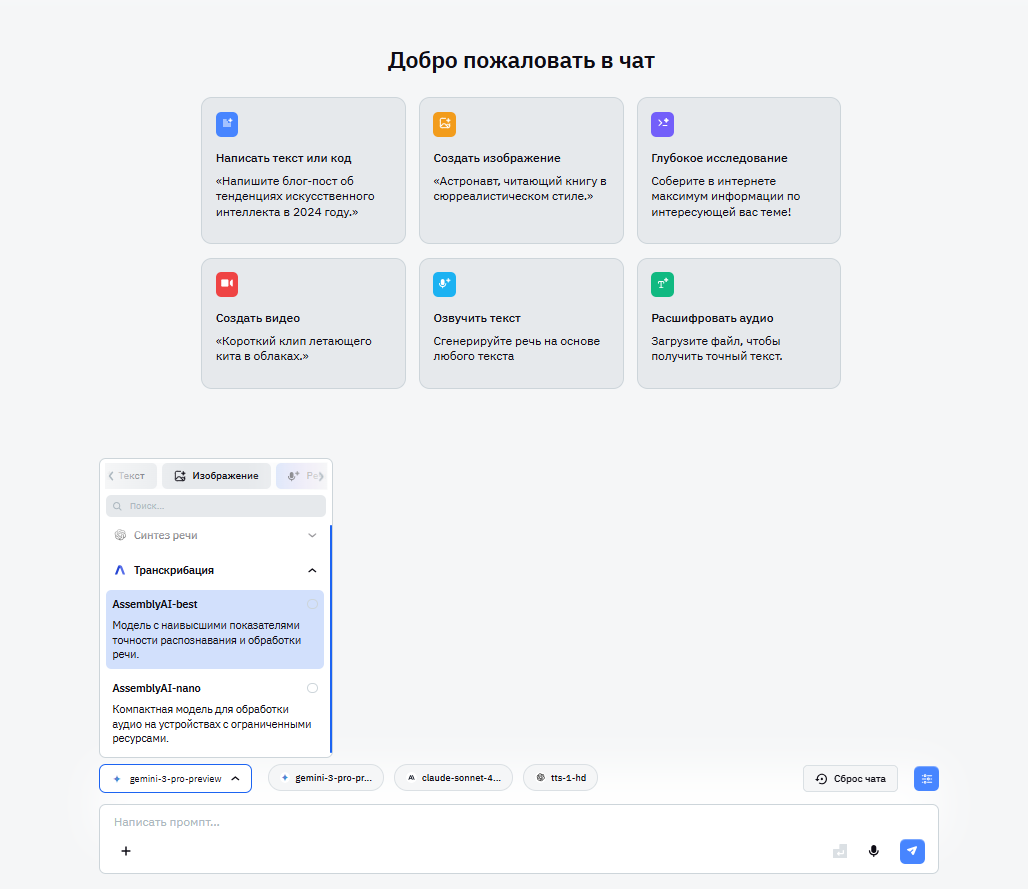Click the greyed enter-key icon
Screen dimensions: 1028x889
coord(840,851)
